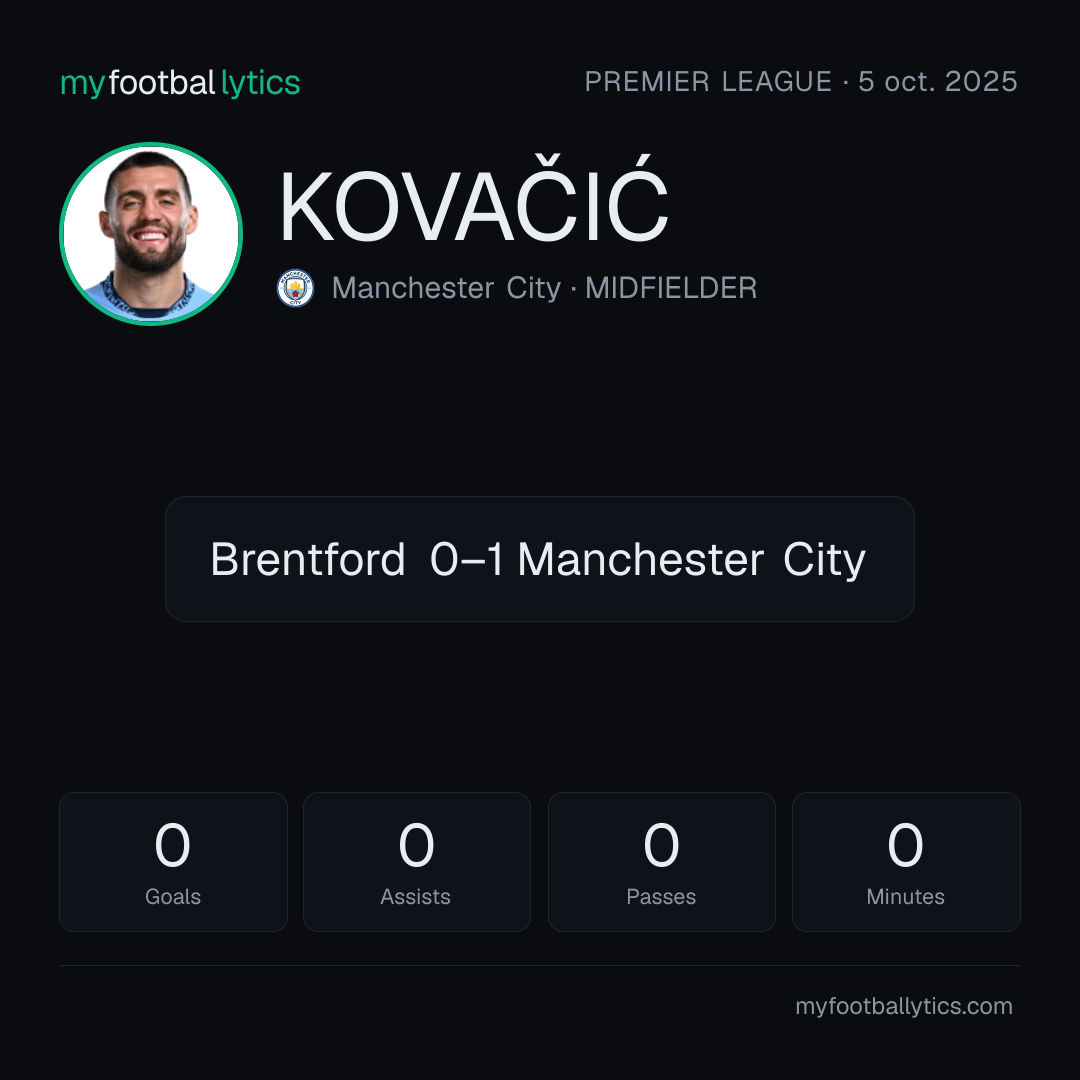Open the myfootballytics.com footer link

pyautogui.click(x=904, y=1006)
